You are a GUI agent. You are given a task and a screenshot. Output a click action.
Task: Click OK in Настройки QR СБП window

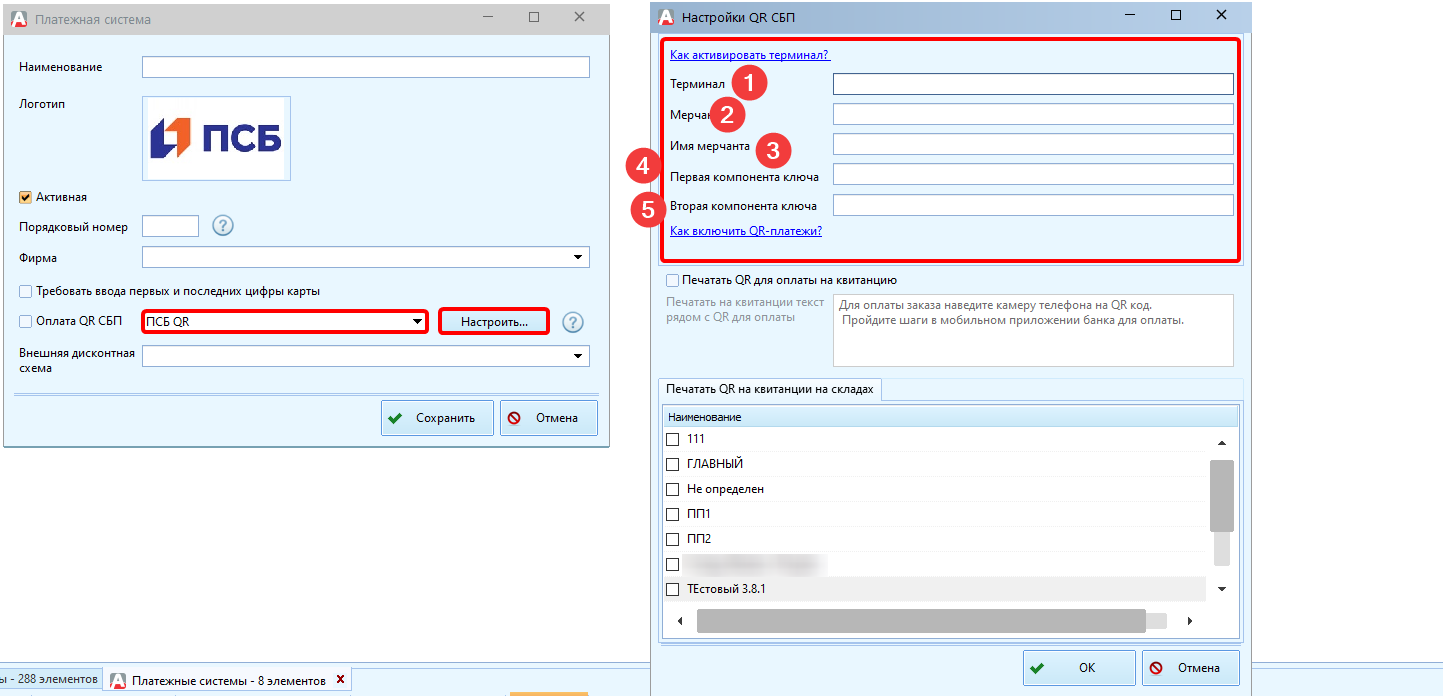pos(1079,668)
